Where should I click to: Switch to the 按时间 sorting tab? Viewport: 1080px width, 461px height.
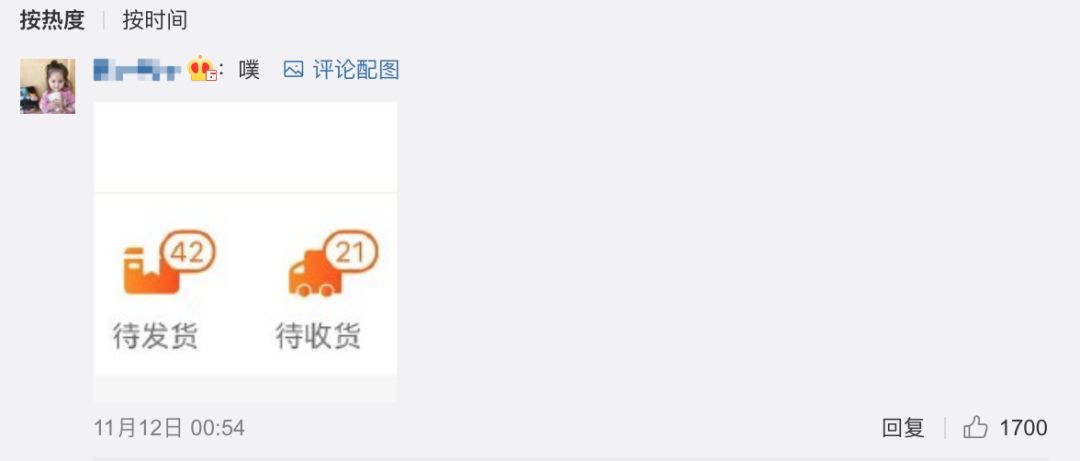(x=154, y=20)
